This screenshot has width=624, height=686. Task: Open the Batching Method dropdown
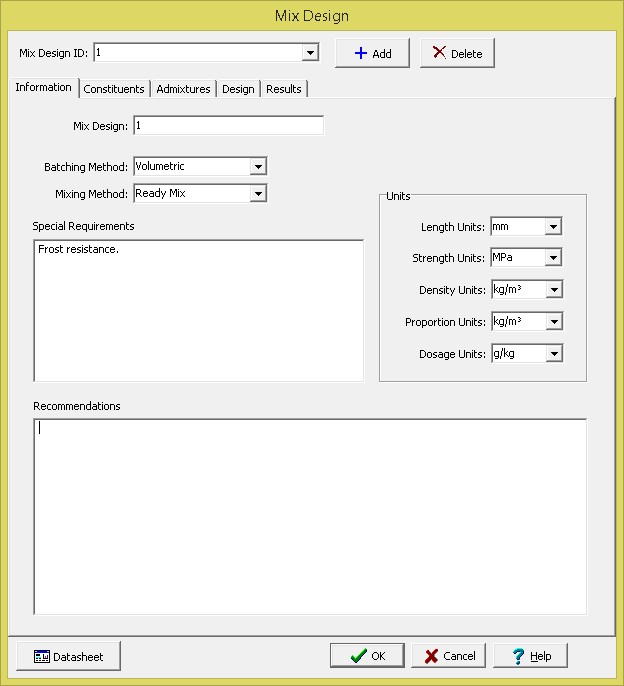pos(258,167)
